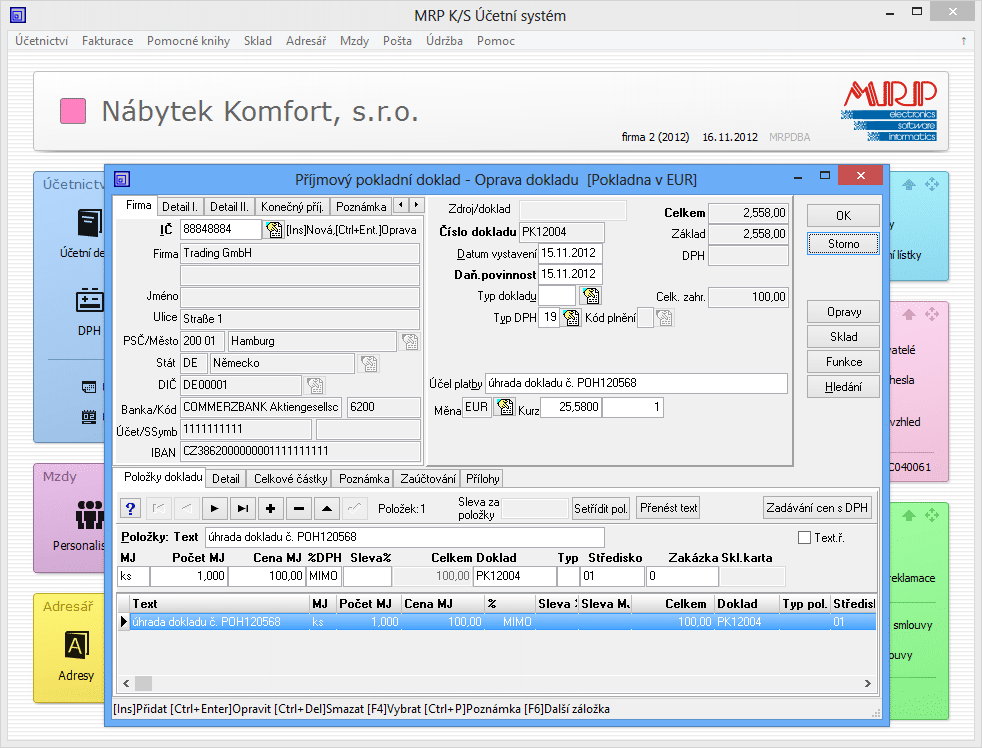The height and width of the screenshot is (748, 982).
Task: Click the greyed confirm checkmark icon
Action: point(354,509)
